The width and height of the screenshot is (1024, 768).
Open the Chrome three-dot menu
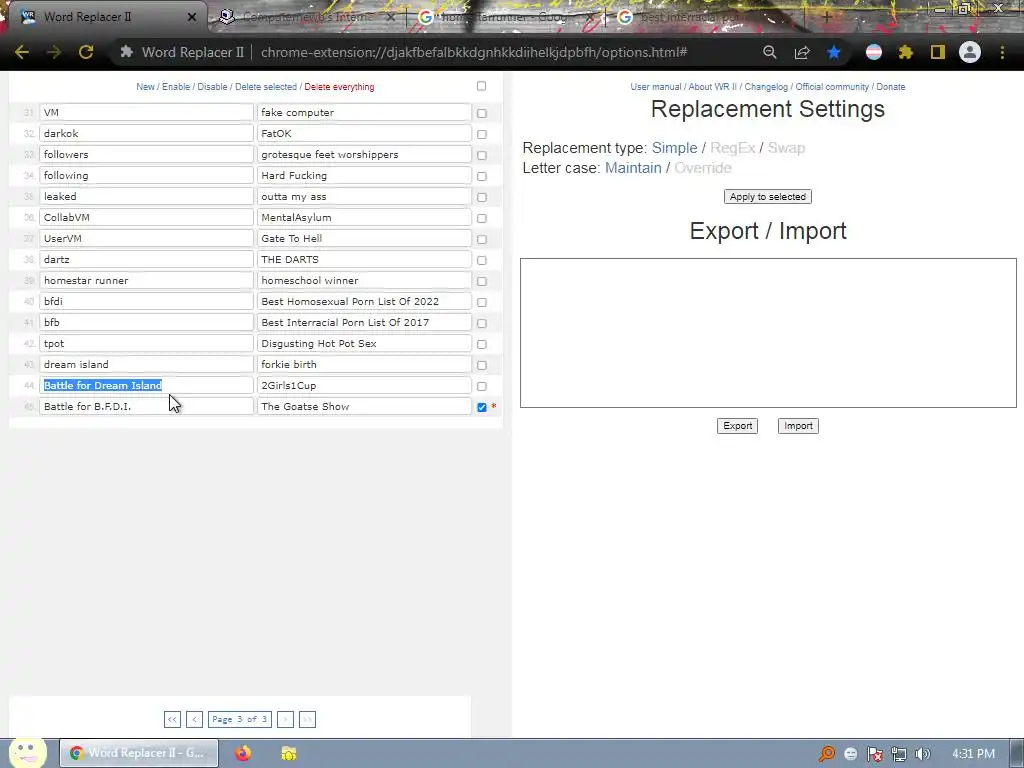1002,52
